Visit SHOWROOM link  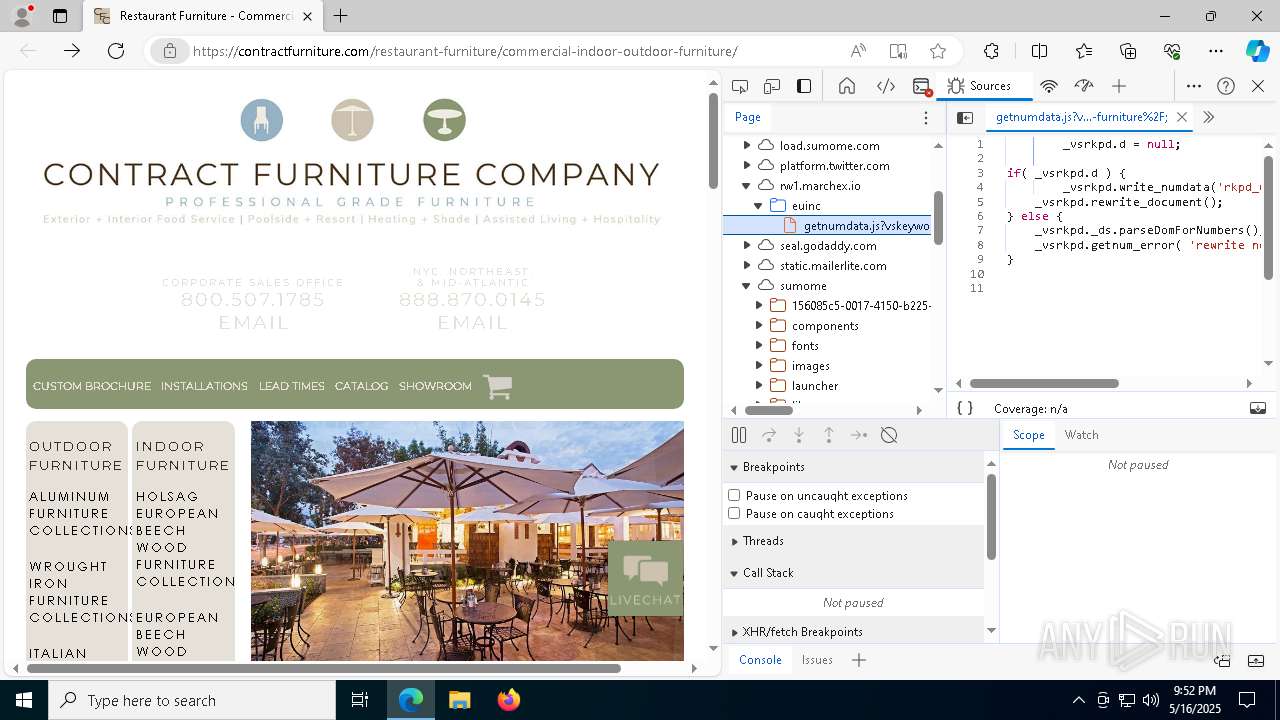[x=435, y=386]
